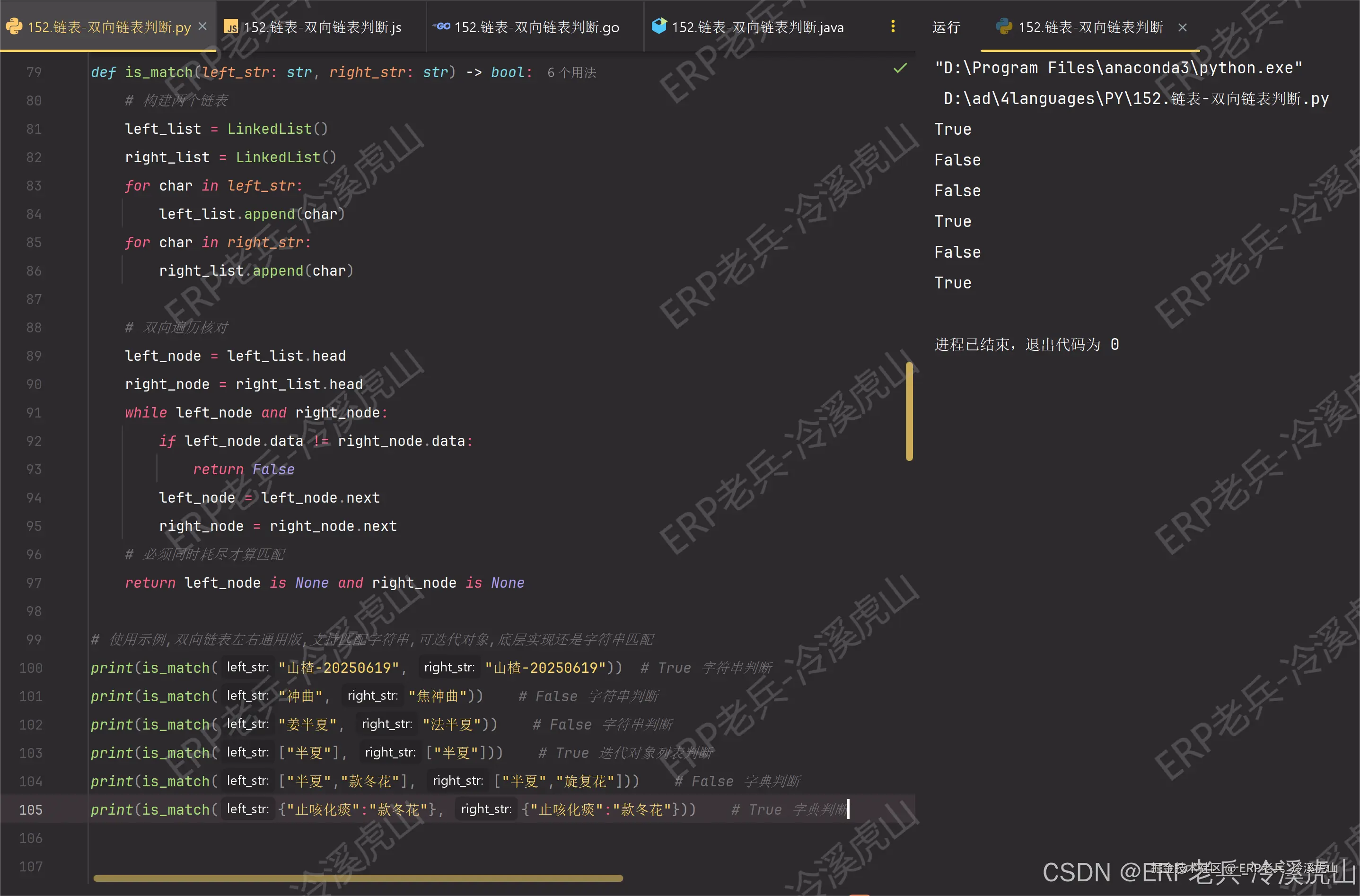Select the 运行 tool window label

coord(946,27)
